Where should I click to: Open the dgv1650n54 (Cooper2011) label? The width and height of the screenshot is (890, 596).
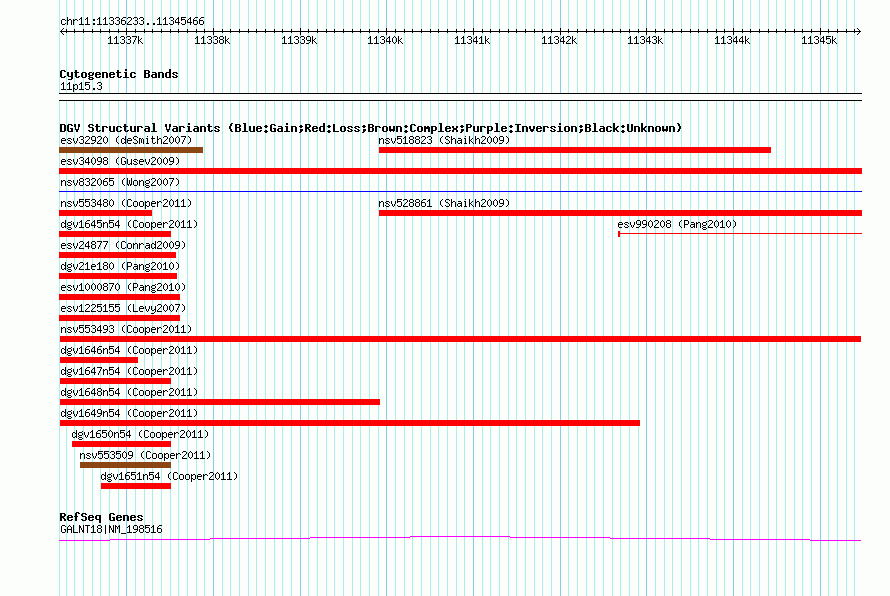pyautogui.click(x=140, y=434)
